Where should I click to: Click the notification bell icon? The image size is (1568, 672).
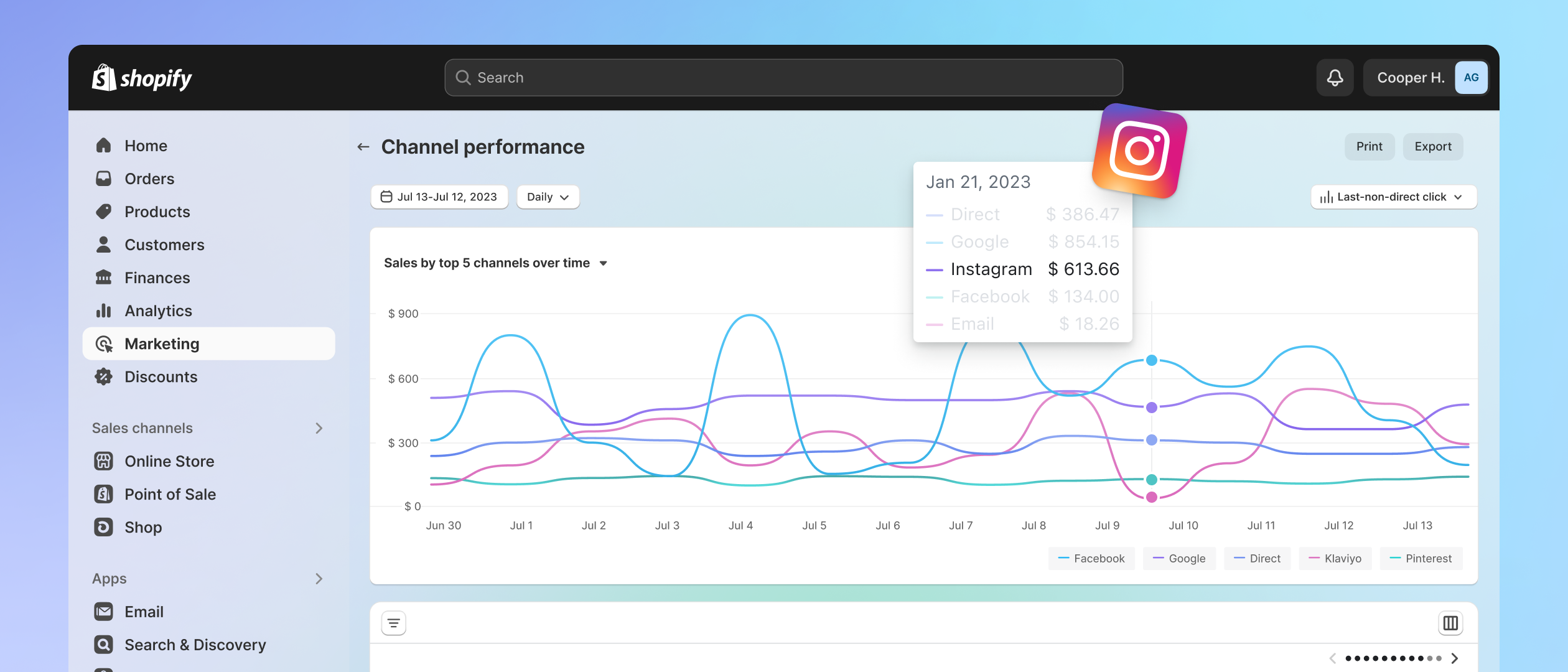(x=1334, y=77)
